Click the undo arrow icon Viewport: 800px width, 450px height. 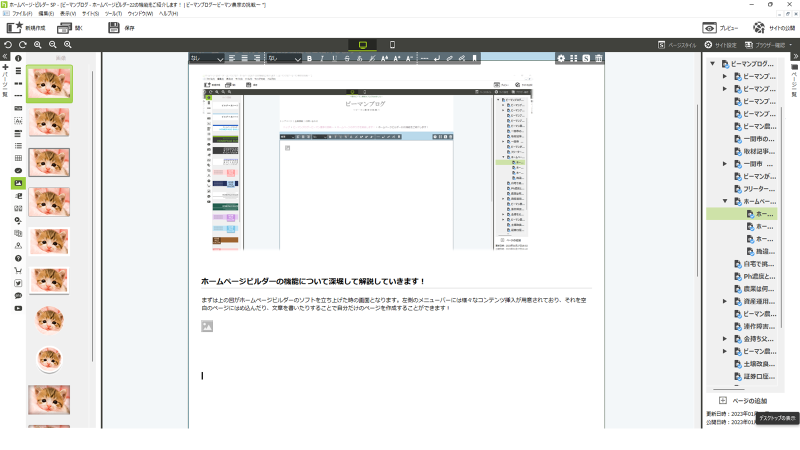pyautogui.click(x=8, y=45)
